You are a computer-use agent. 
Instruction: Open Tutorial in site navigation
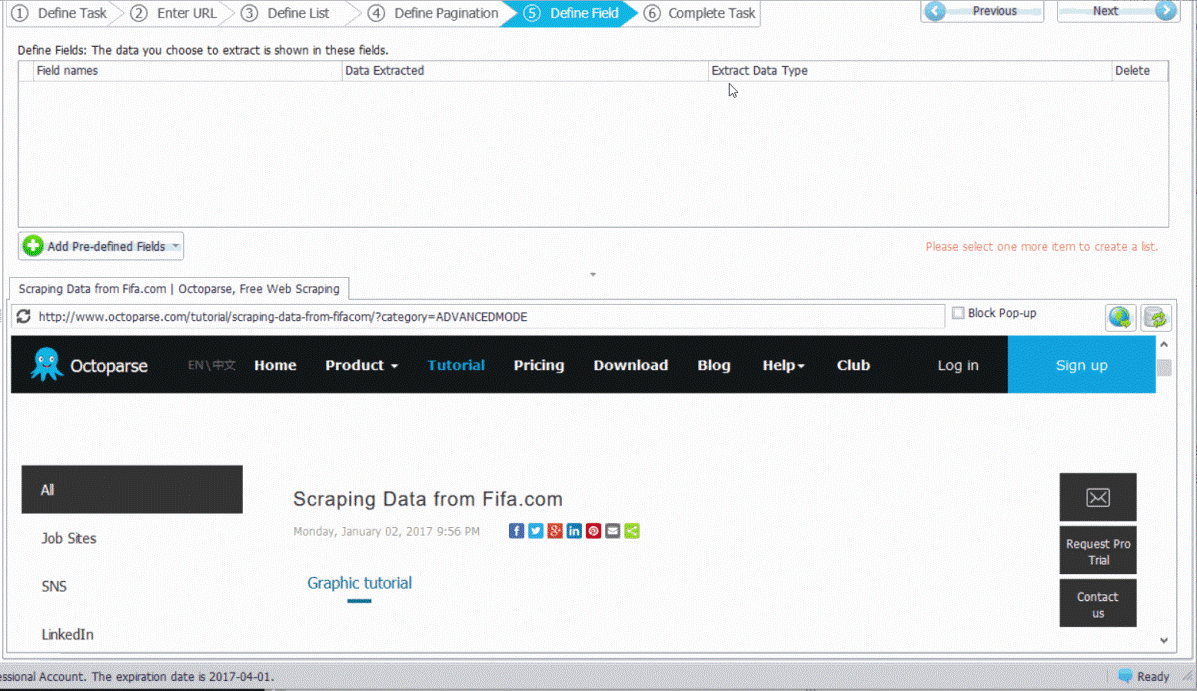tap(456, 365)
